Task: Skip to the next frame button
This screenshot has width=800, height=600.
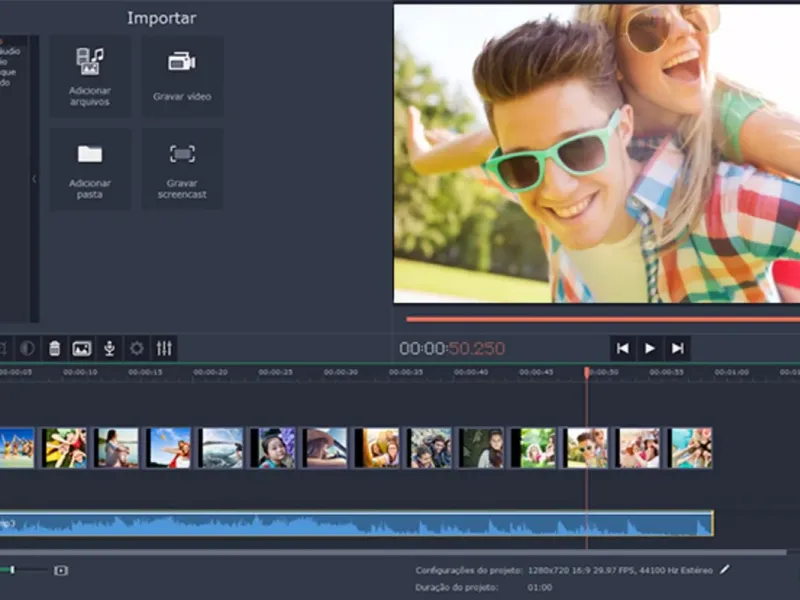Action: tap(678, 348)
